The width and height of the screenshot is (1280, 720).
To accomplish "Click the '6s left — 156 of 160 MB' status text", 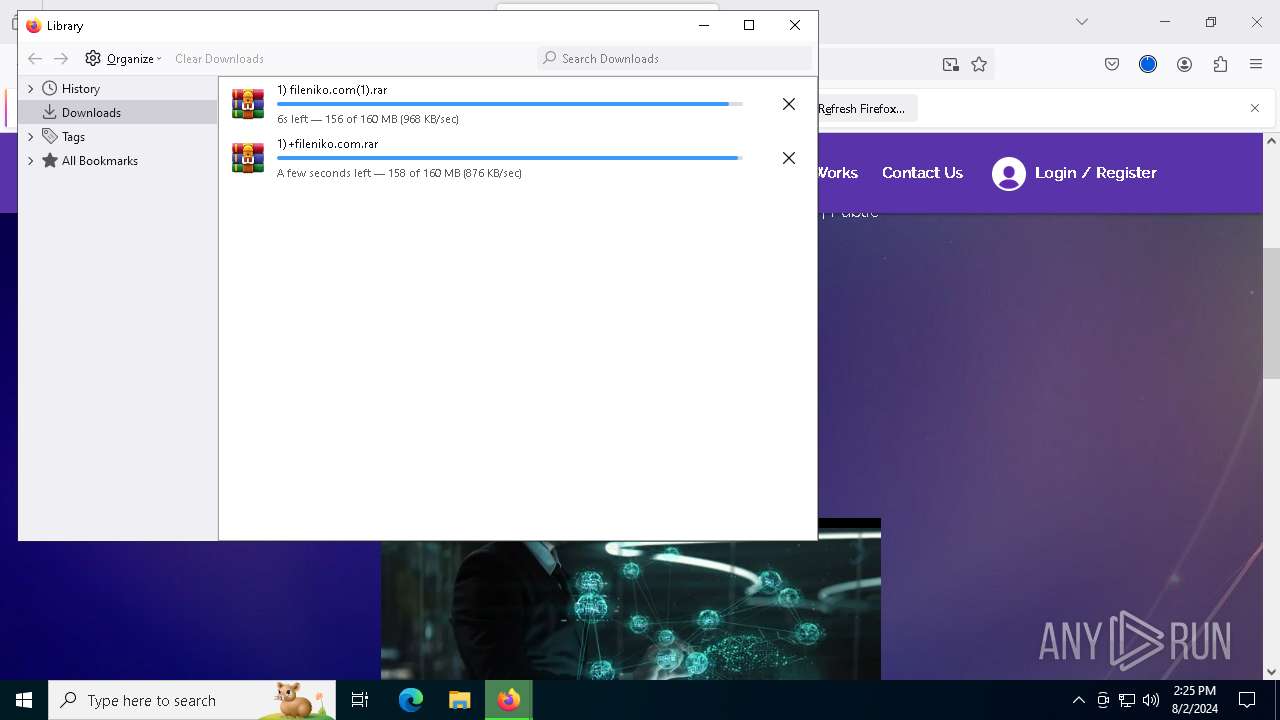I will tap(368, 119).
